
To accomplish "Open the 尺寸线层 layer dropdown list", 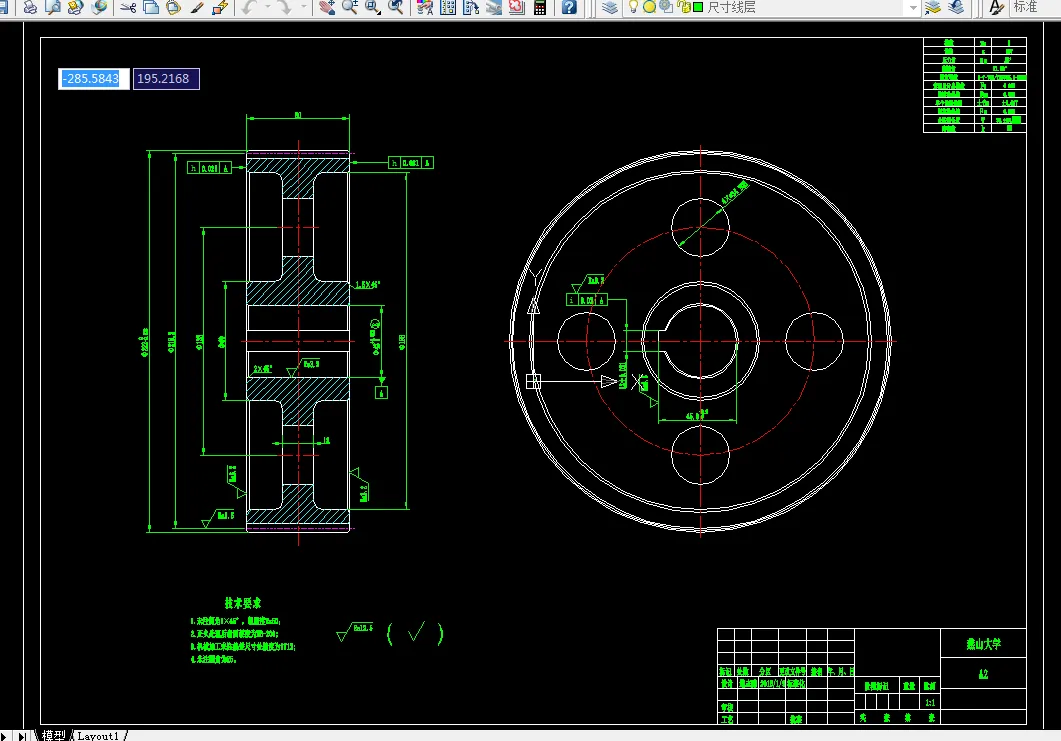I will click(773, 7).
